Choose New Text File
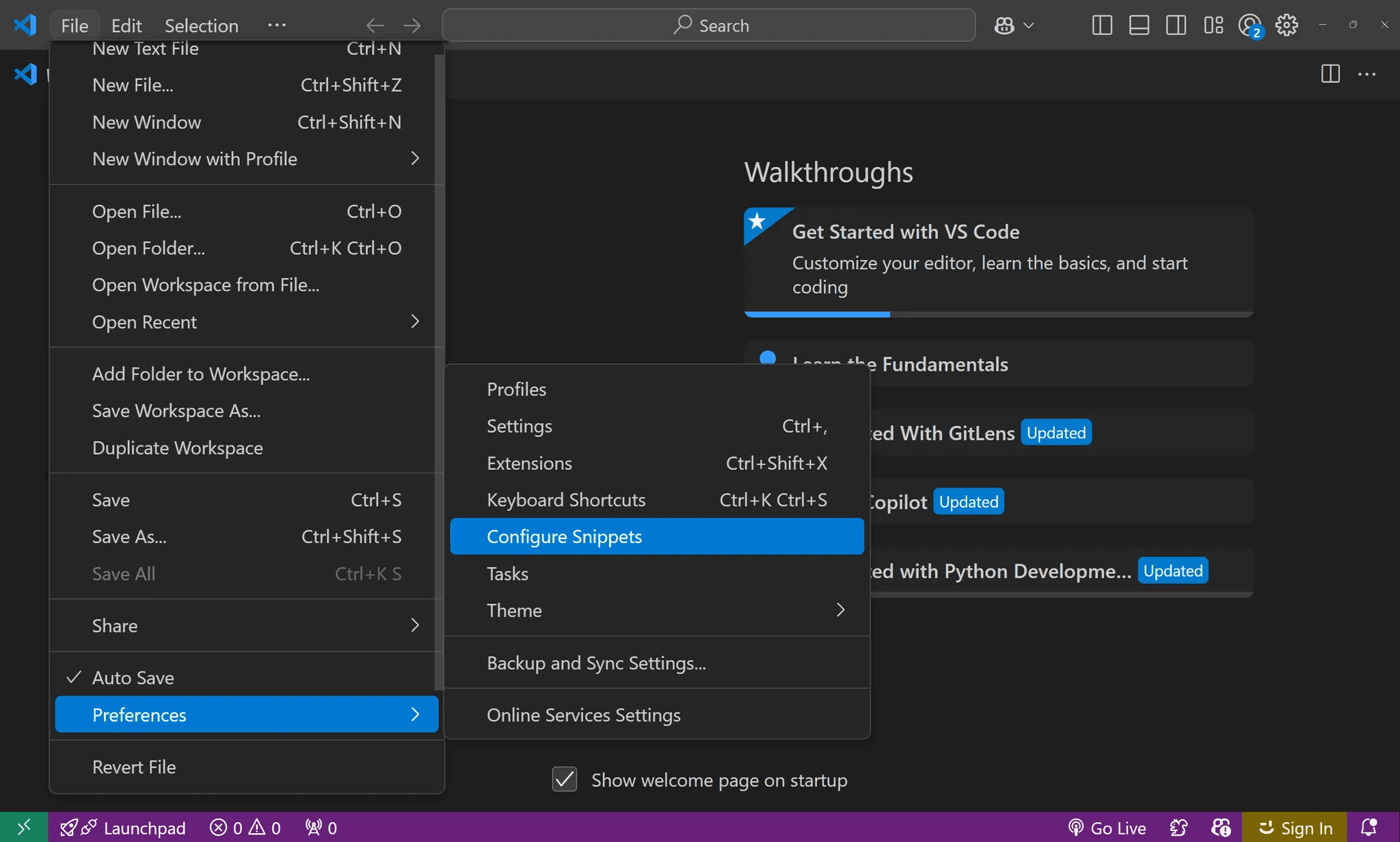 click(244, 49)
